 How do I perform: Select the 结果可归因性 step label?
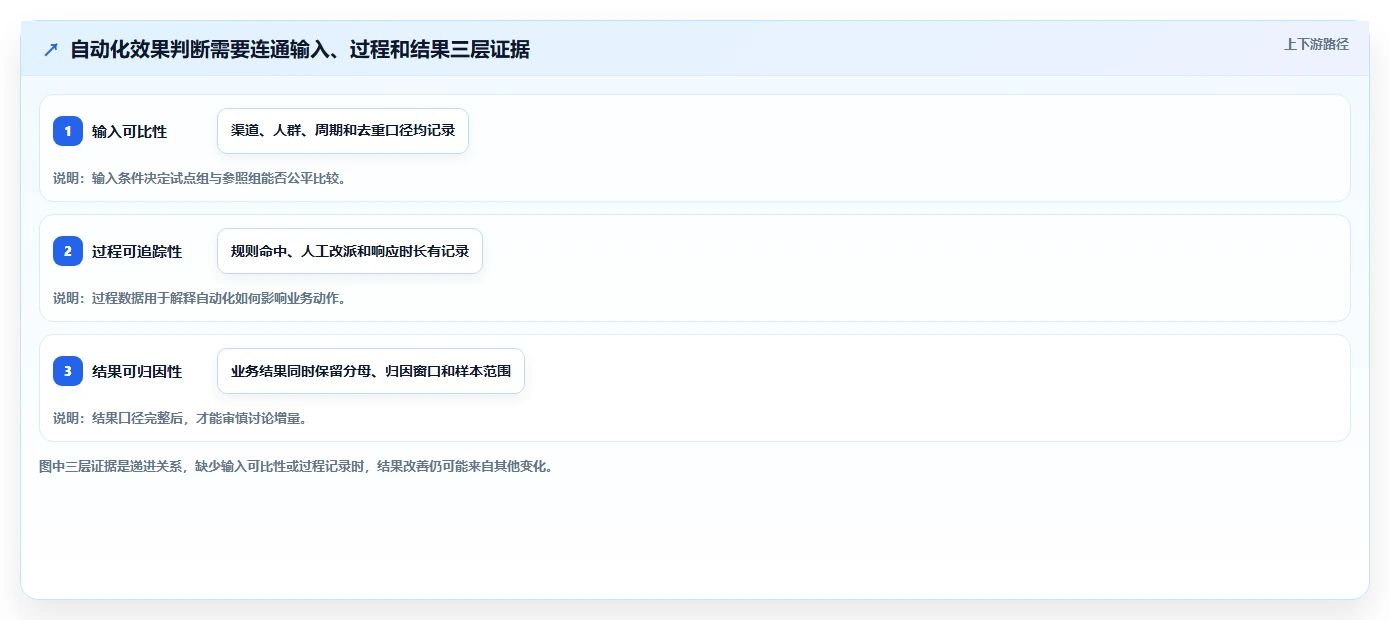[x=137, y=371]
